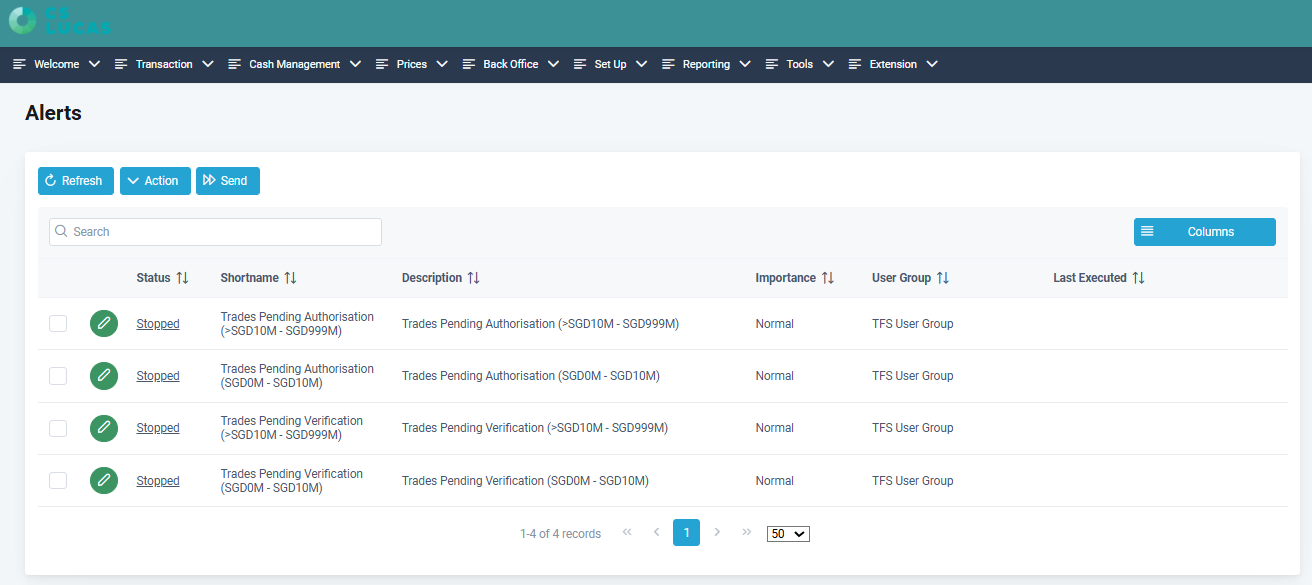The height and width of the screenshot is (585, 1312).
Task: Click edit pencil for Trades Pending Verification (SGD0M - SGD10M)
Action: coord(103,481)
